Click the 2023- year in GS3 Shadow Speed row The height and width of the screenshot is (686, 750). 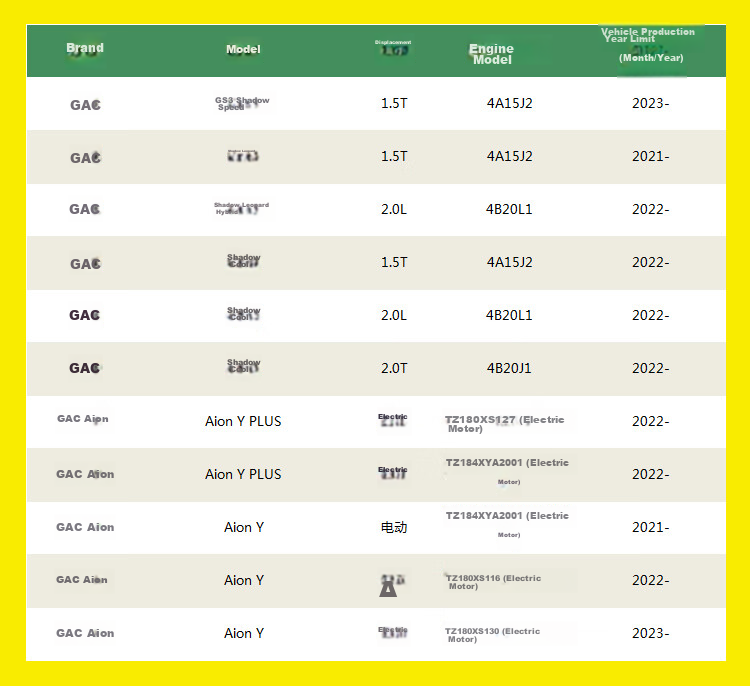click(x=651, y=103)
